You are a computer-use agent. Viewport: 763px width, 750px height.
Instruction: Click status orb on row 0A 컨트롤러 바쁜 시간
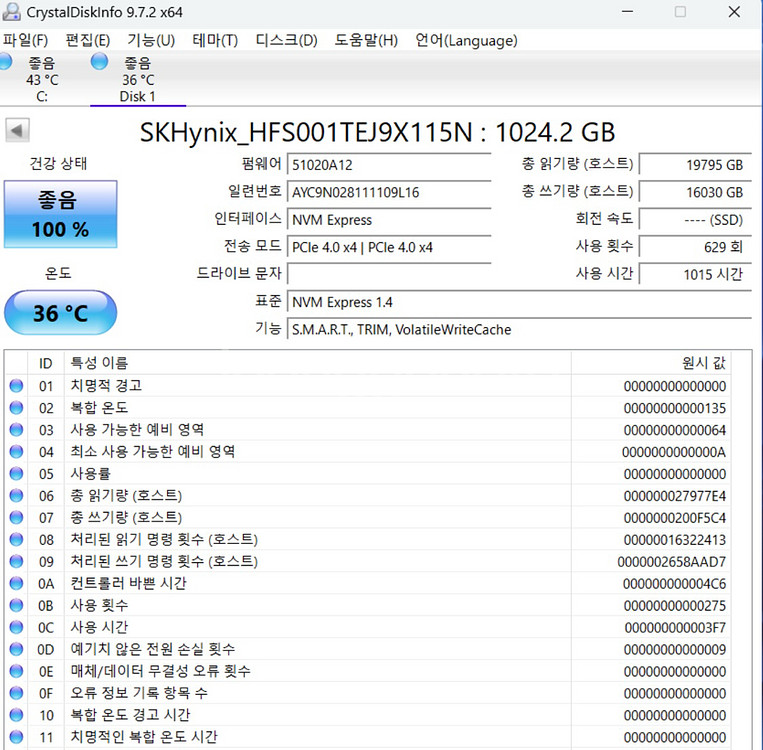click(x=16, y=584)
